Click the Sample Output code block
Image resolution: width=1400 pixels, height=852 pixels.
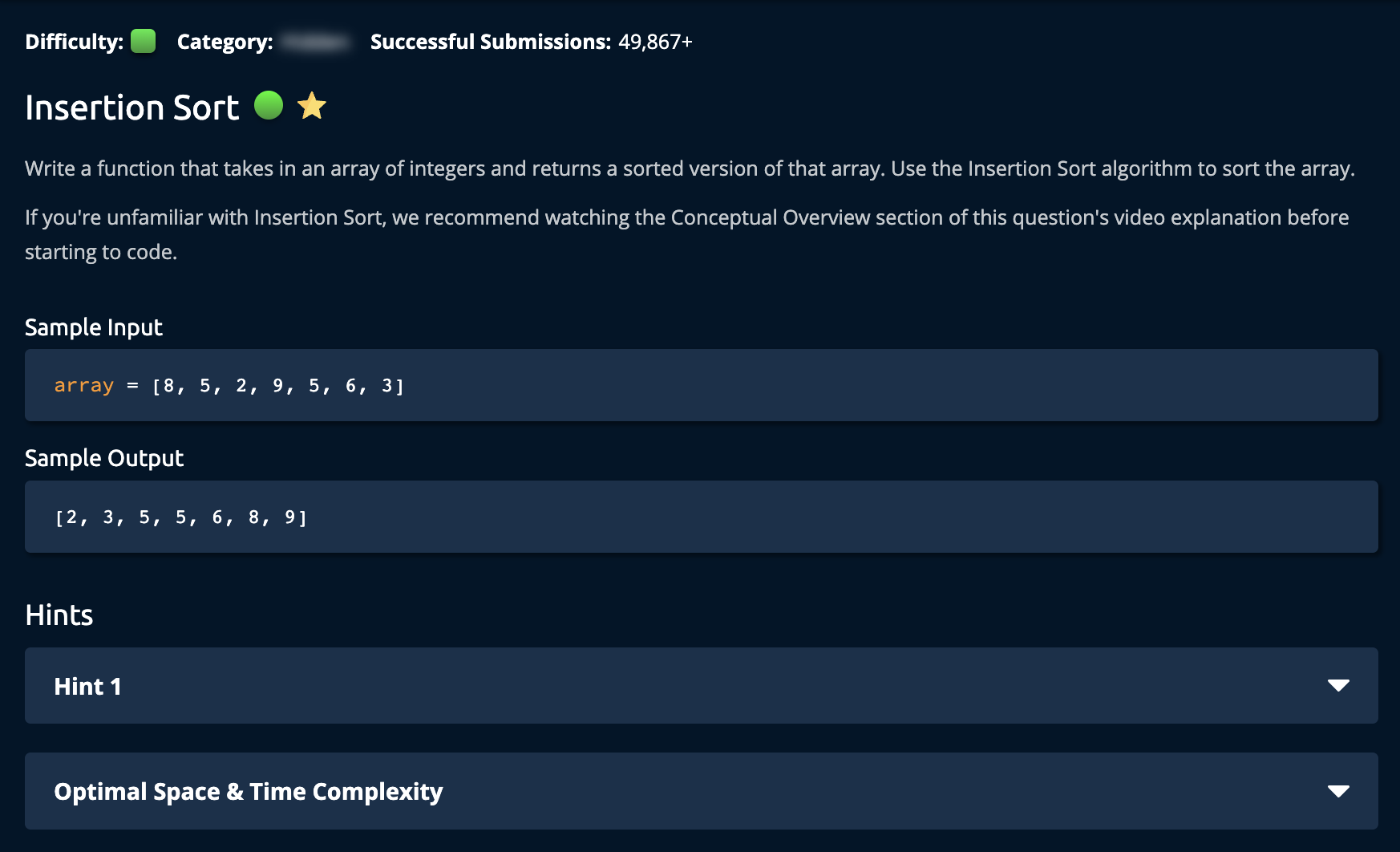701,517
